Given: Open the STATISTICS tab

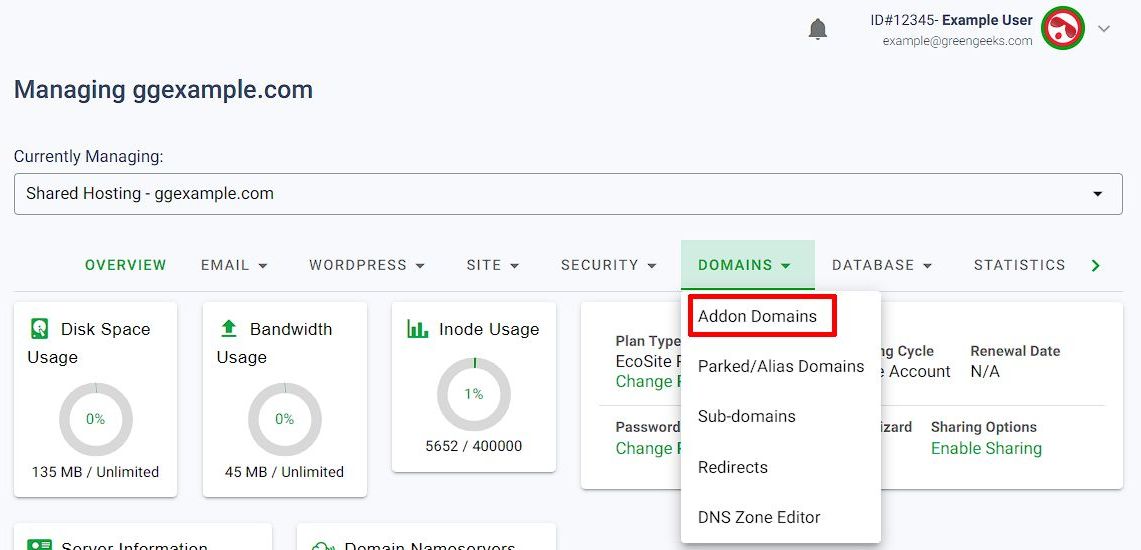Looking at the screenshot, I should coord(1019,266).
